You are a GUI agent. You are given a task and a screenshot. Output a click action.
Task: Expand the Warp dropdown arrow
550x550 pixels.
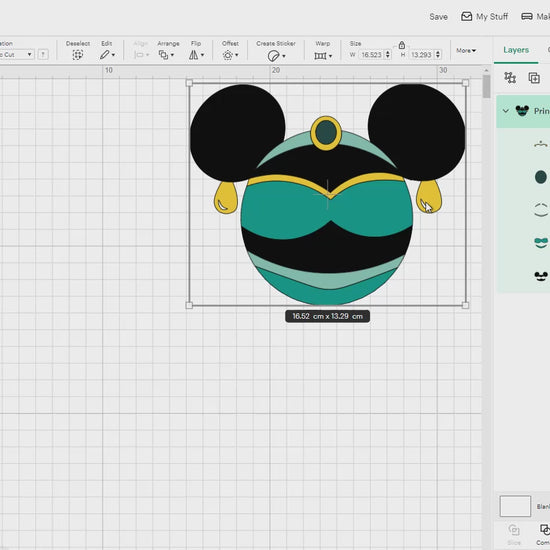click(330, 56)
